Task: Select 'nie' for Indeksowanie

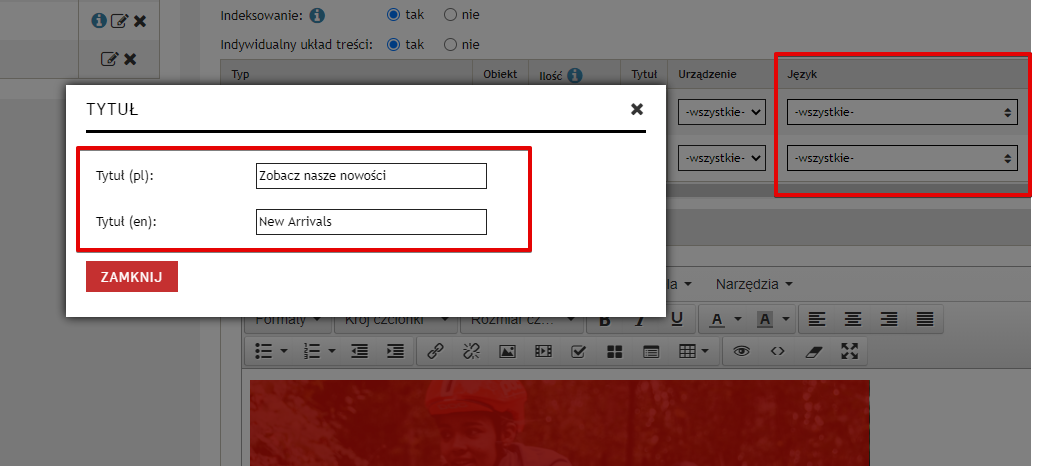Action: click(x=450, y=15)
